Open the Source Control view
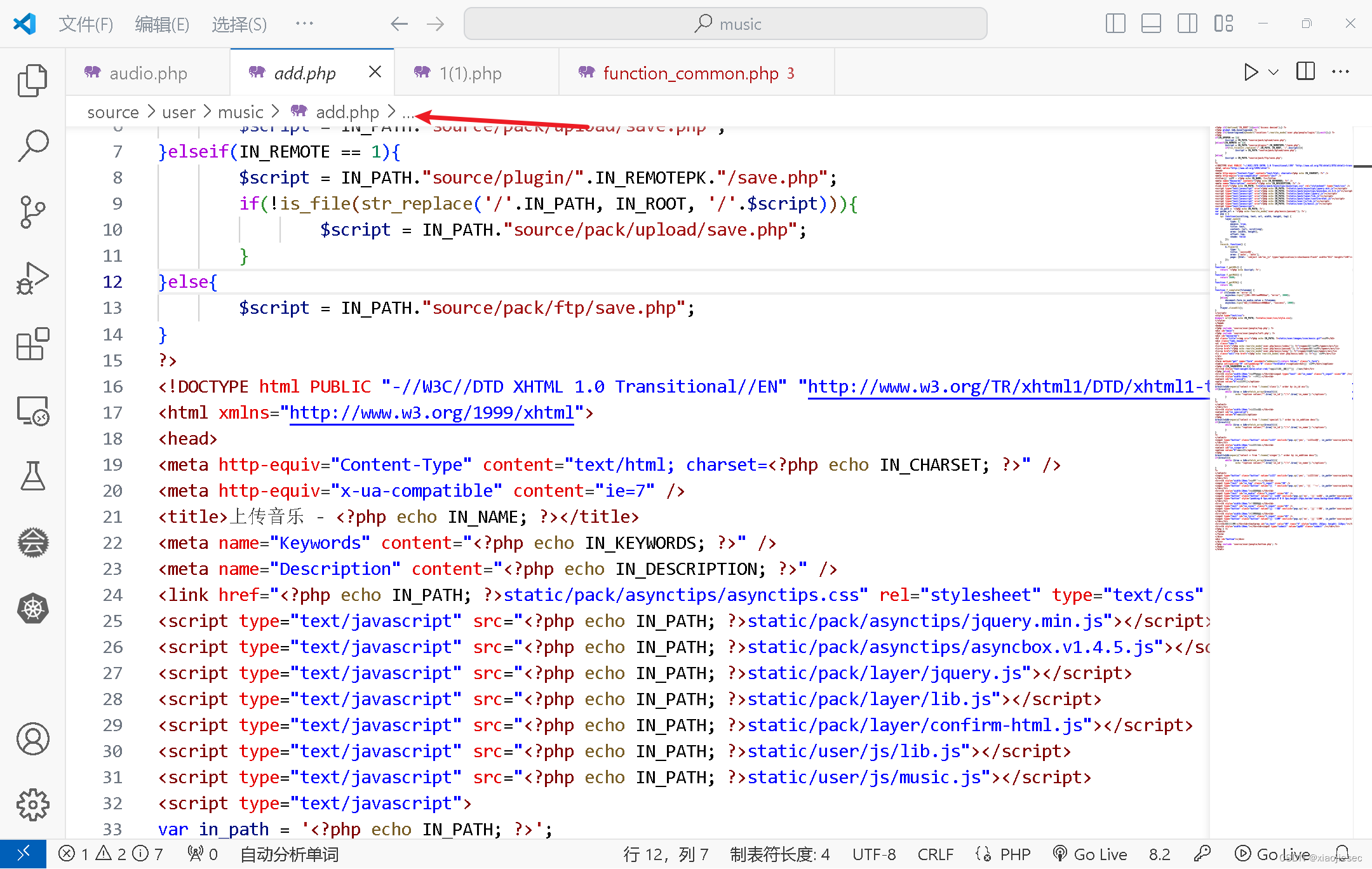The width and height of the screenshot is (1372, 869). 32,212
